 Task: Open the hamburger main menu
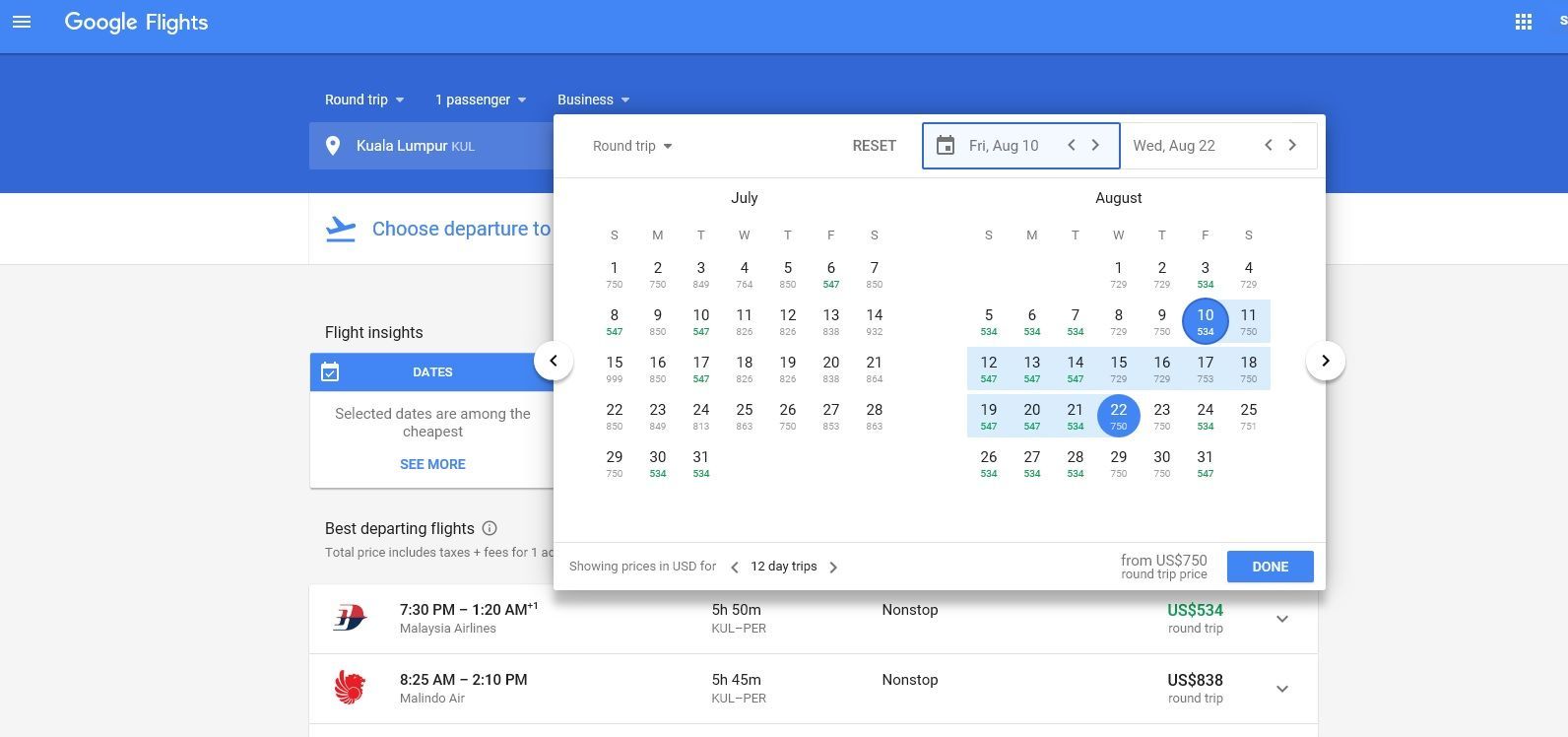pos(22,22)
